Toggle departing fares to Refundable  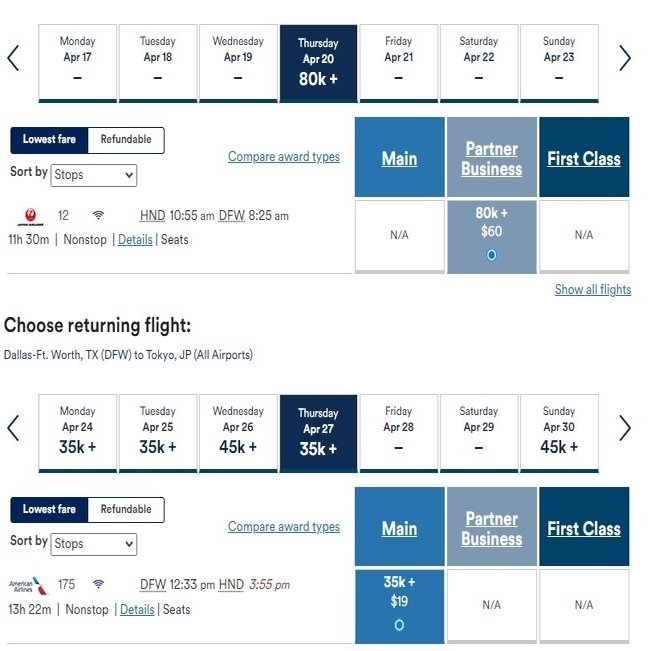pyautogui.click(x=126, y=140)
